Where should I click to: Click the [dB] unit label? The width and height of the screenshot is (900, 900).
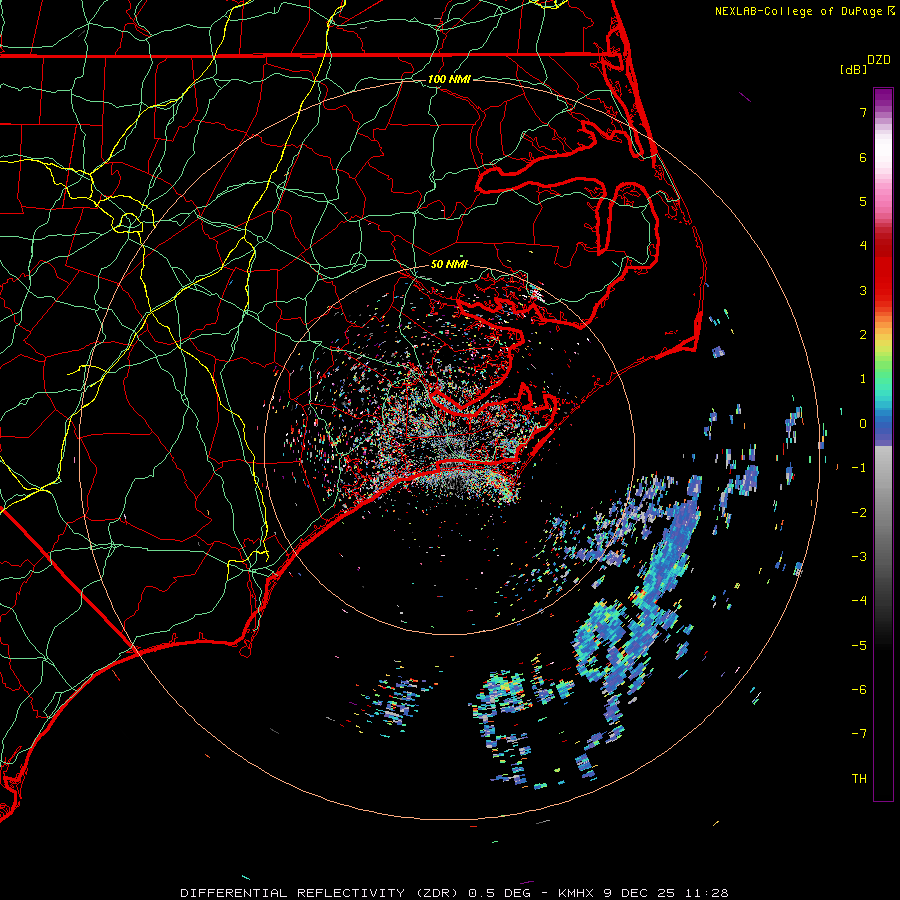(x=853, y=69)
